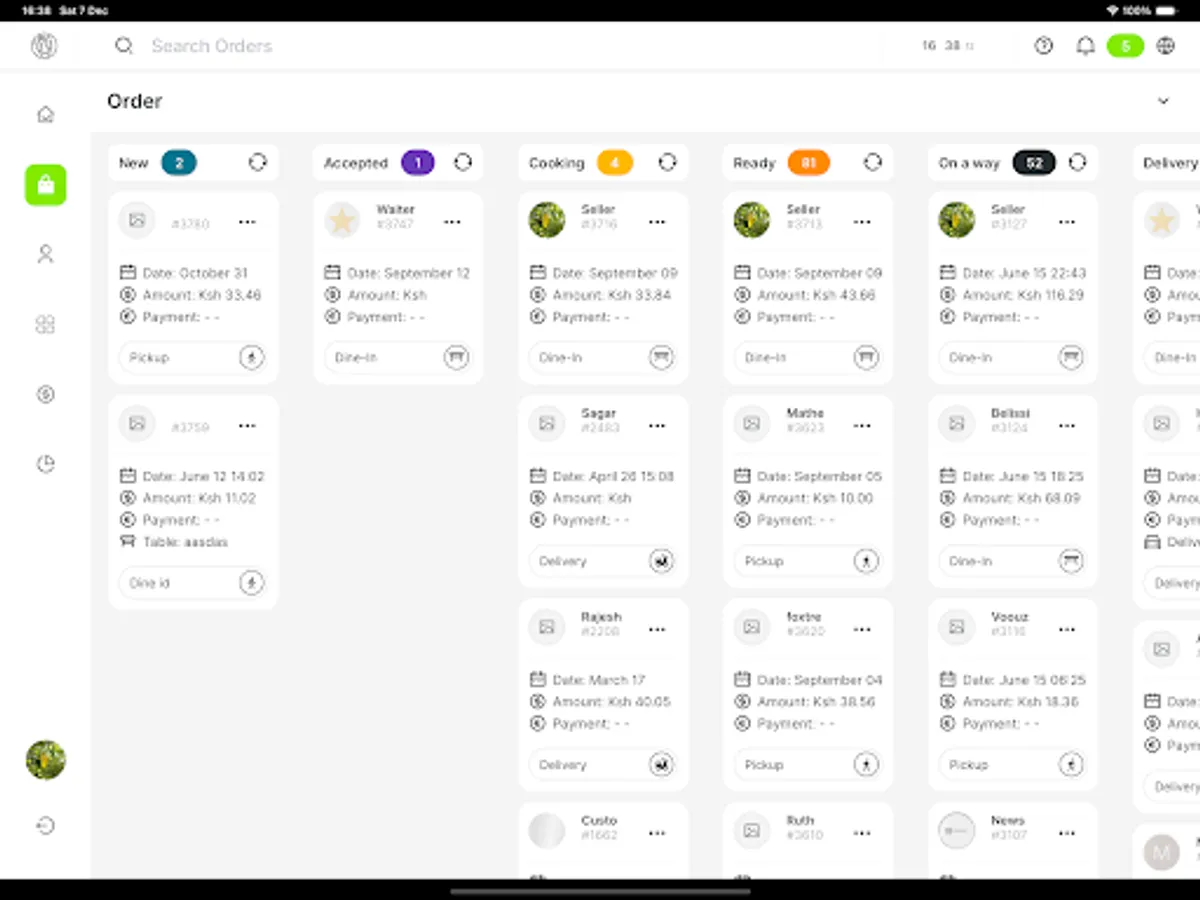Click the help question mark icon
This screenshot has height=900, width=1200.
pyautogui.click(x=1044, y=46)
